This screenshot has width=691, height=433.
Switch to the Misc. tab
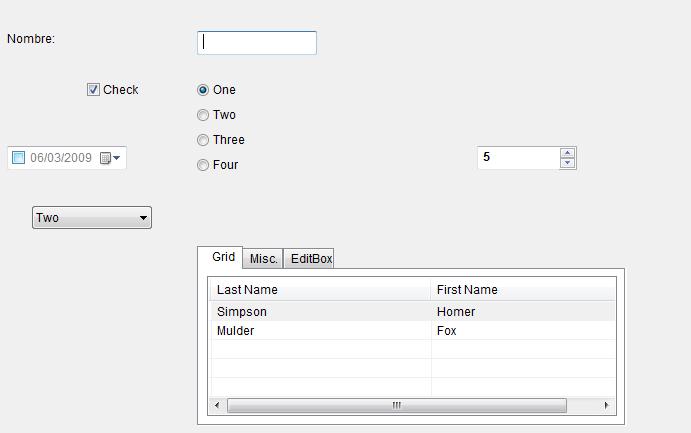(x=264, y=259)
